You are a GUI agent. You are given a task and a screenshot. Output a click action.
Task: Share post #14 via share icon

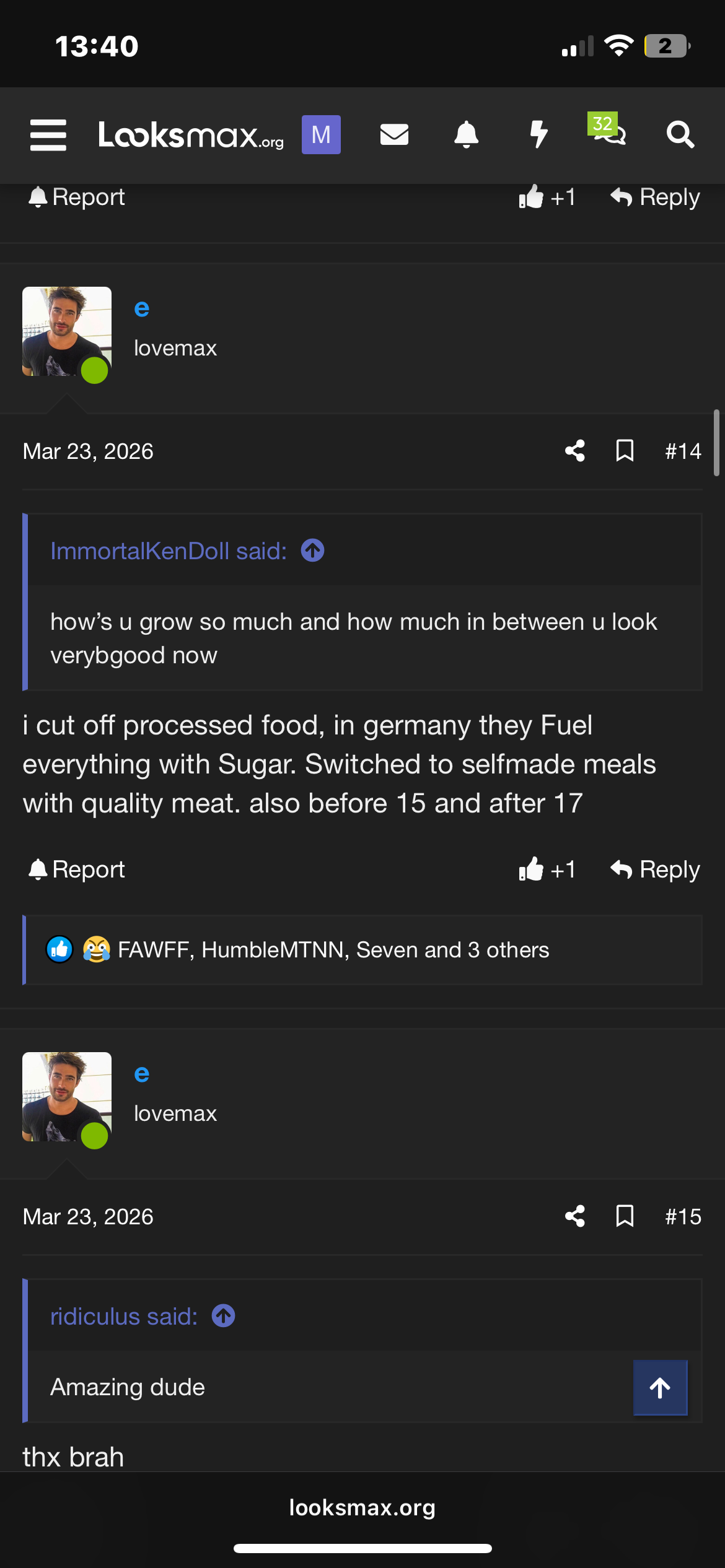click(x=575, y=451)
